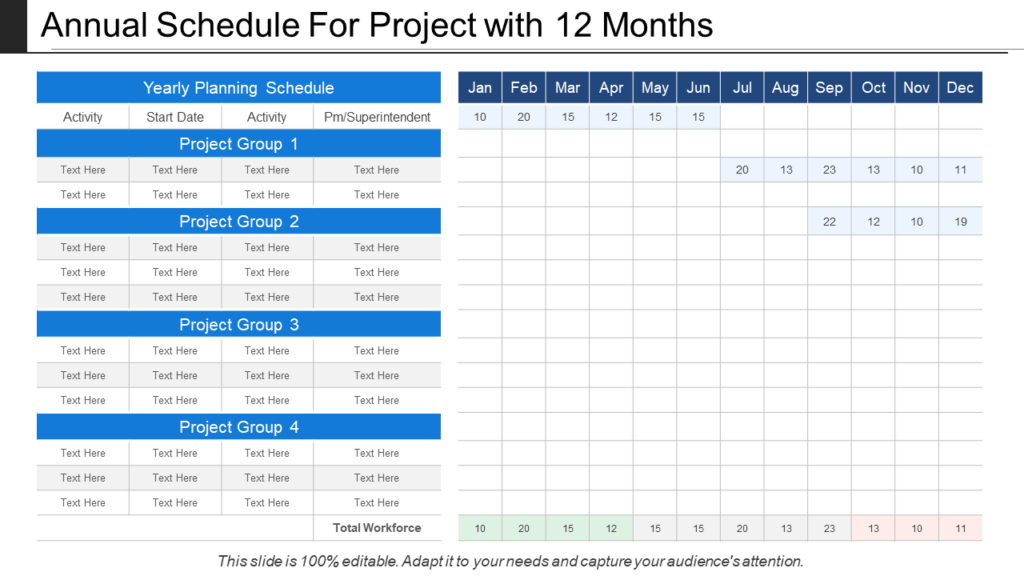The height and width of the screenshot is (576, 1024).
Task: Click the Start Date column header
Action: point(175,117)
